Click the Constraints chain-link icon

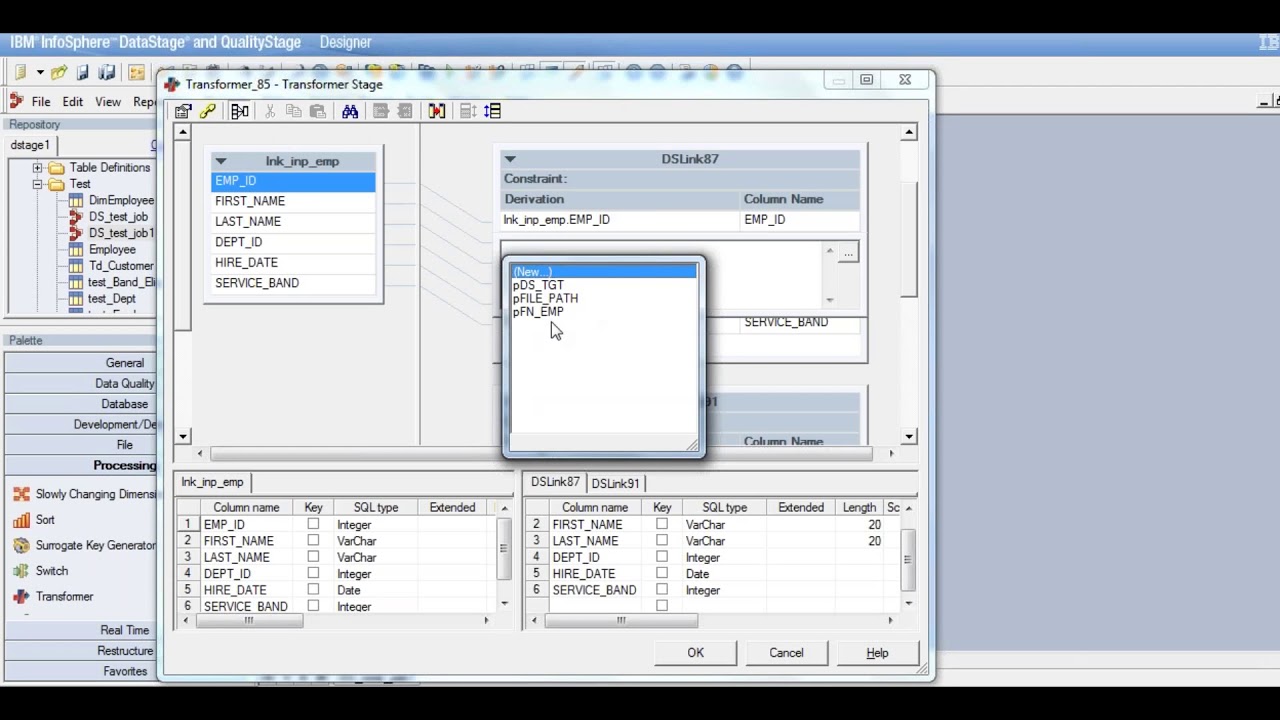(208, 111)
